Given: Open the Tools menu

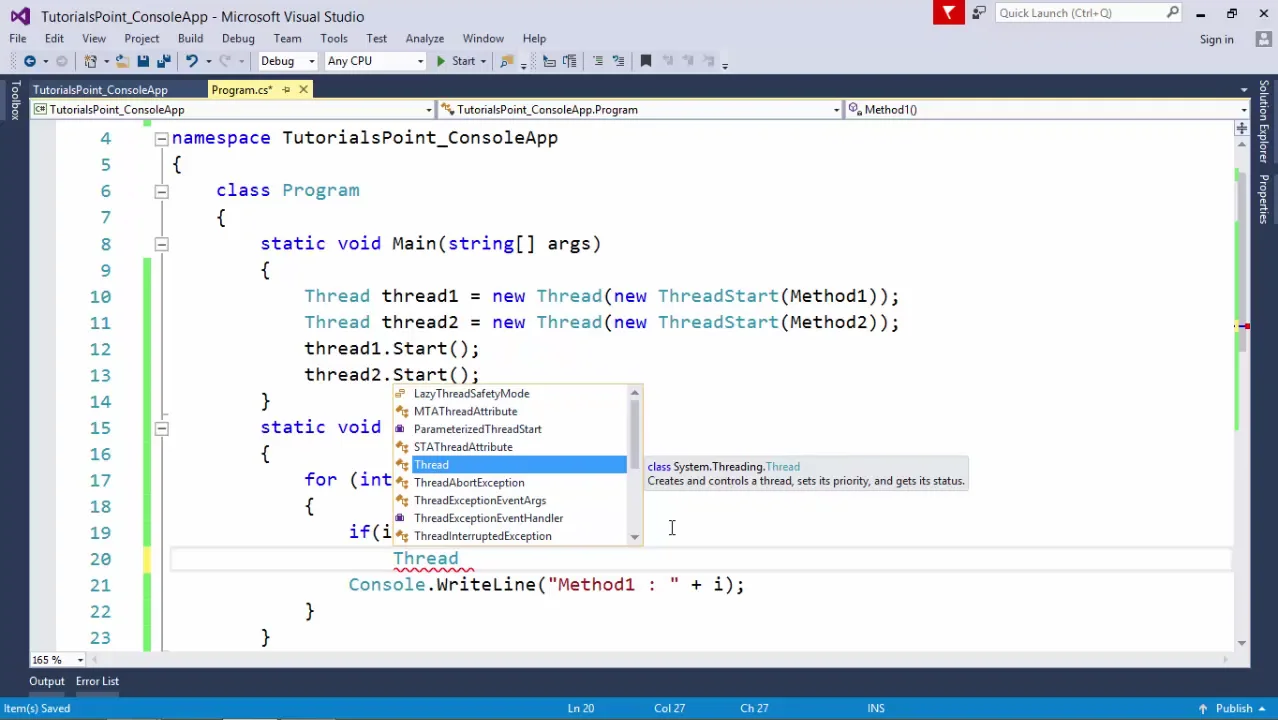Looking at the screenshot, I should (x=334, y=39).
